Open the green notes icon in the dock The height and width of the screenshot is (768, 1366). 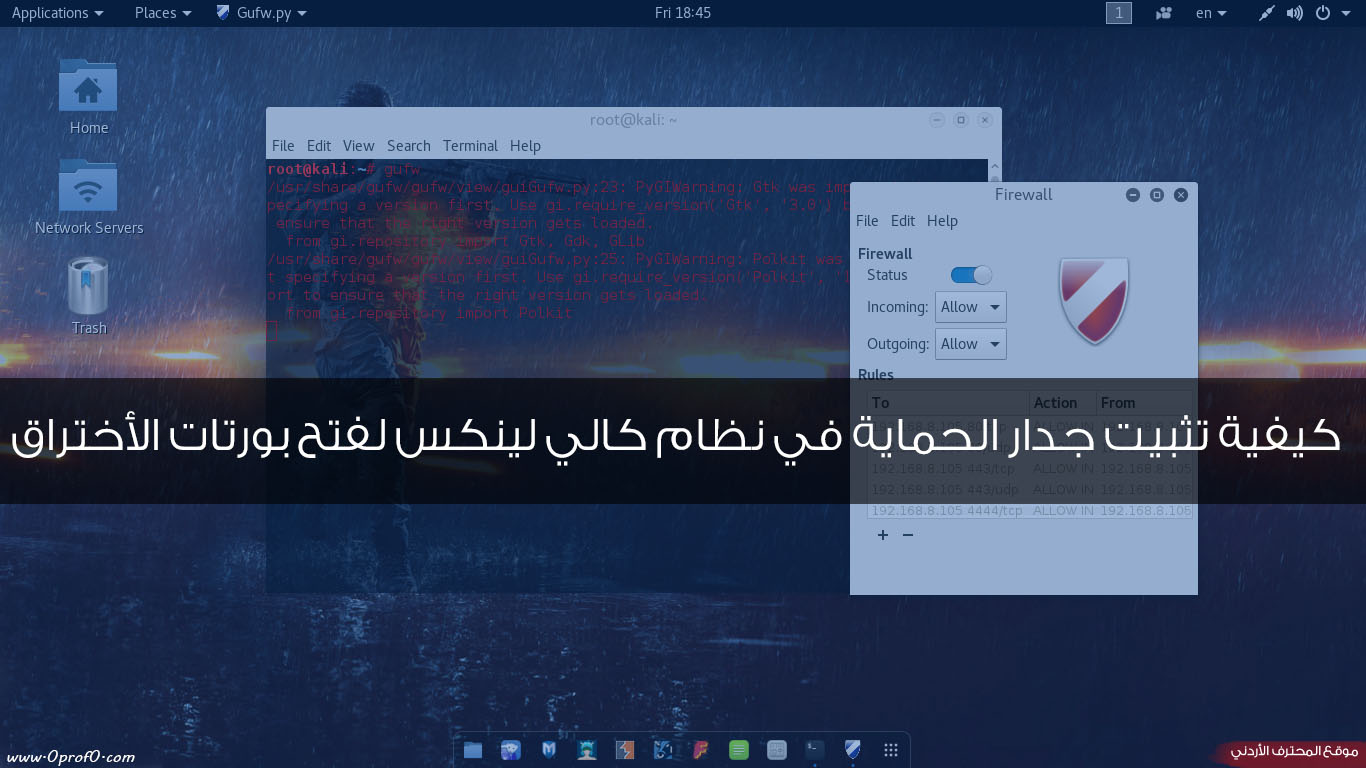coord(739,749)
